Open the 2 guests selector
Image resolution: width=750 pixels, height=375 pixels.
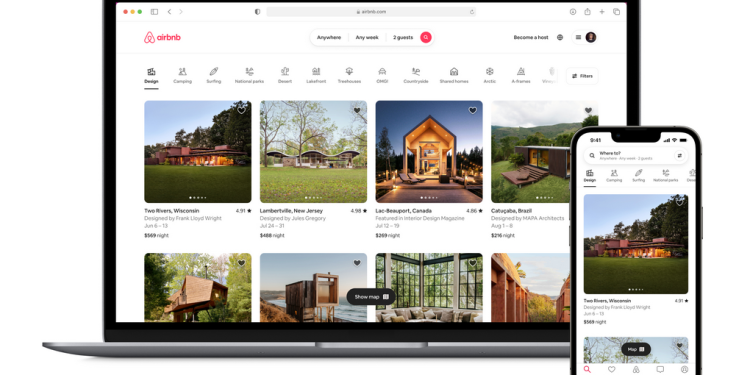pos(403,37)
